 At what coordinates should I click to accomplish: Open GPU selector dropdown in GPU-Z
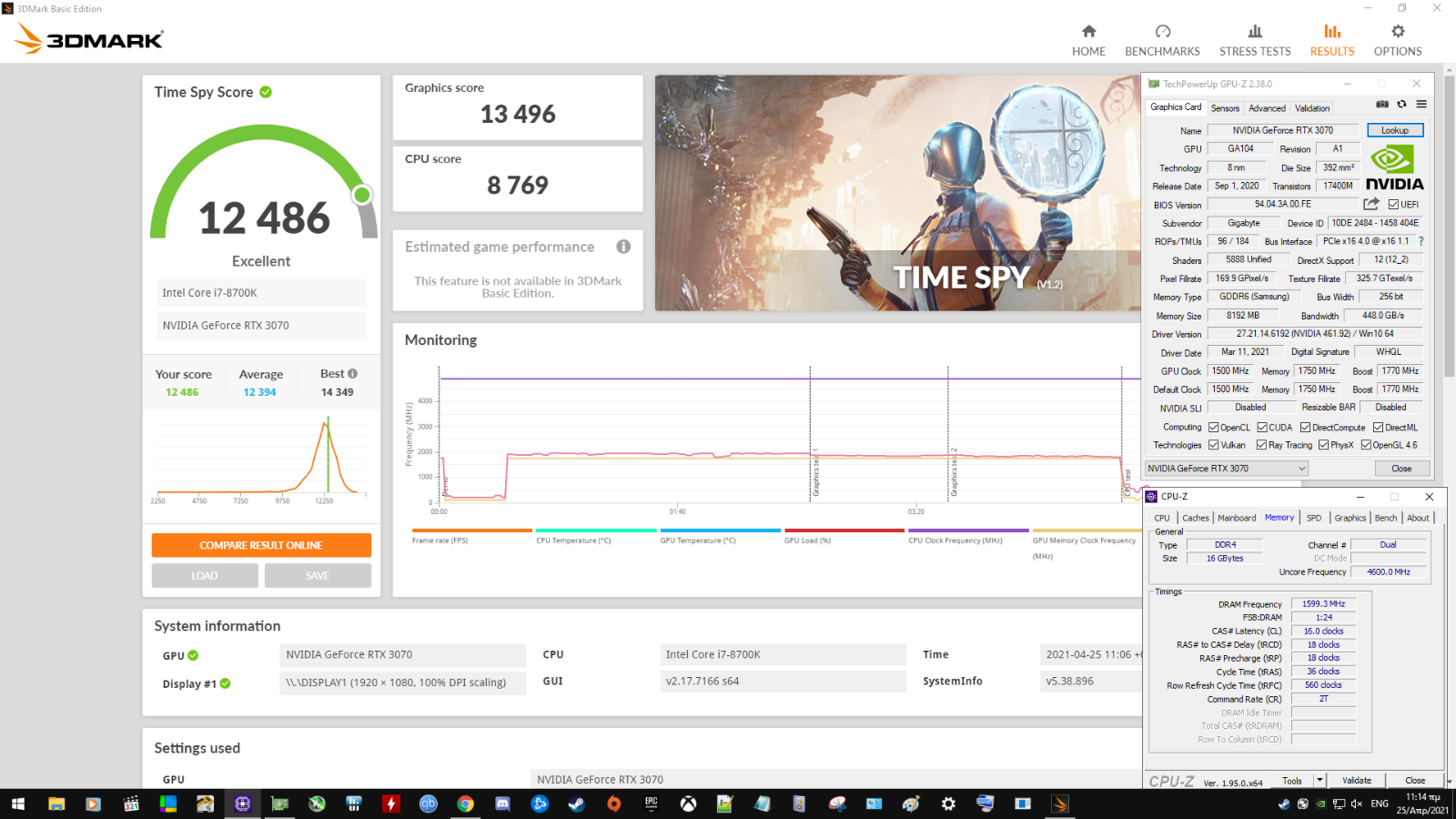[1227, 469]
